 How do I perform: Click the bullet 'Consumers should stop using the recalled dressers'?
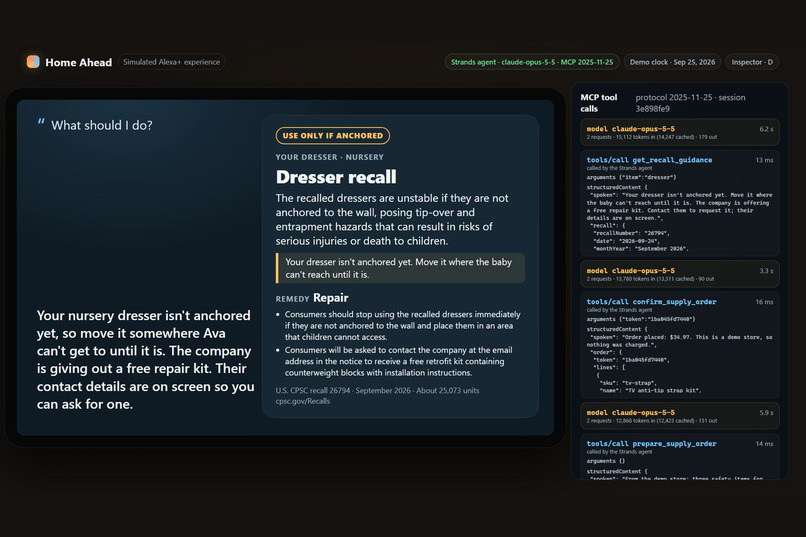pyautogui.click(x=402, y=326)
